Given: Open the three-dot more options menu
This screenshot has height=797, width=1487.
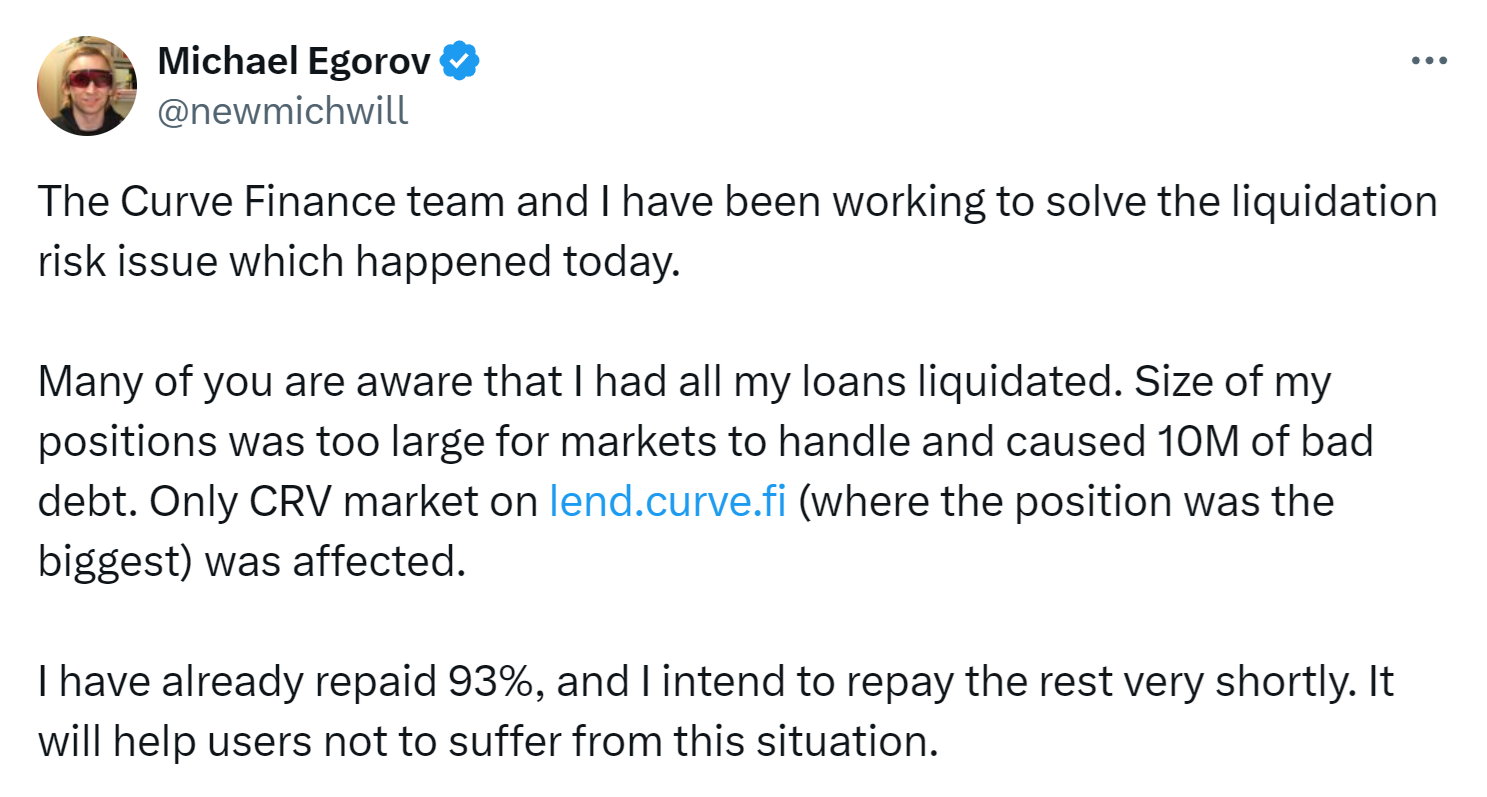Looking at the screenshot, I should click(x=1429, y=62).
